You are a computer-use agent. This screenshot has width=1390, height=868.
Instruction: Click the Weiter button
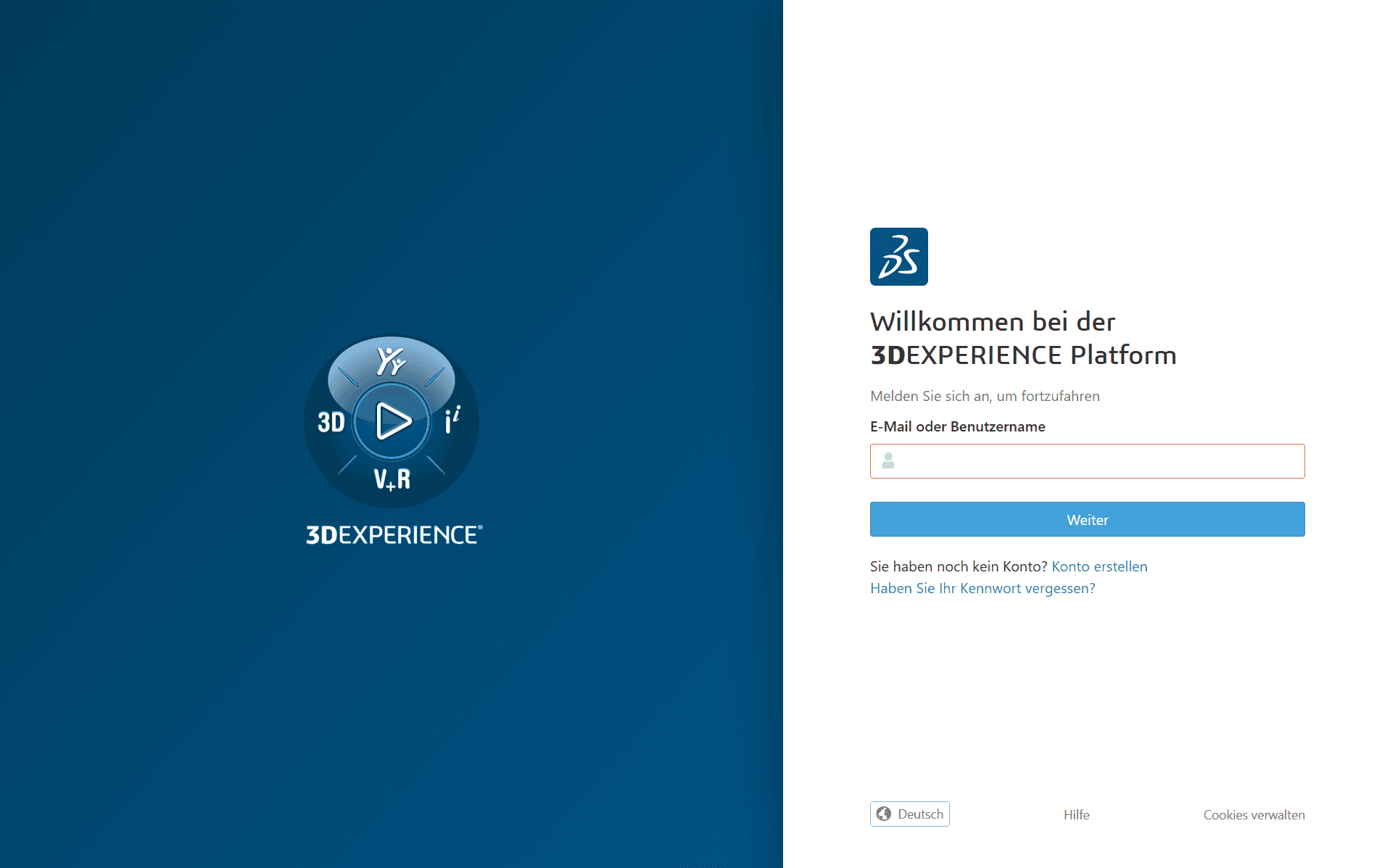(x=1087, y=519)
